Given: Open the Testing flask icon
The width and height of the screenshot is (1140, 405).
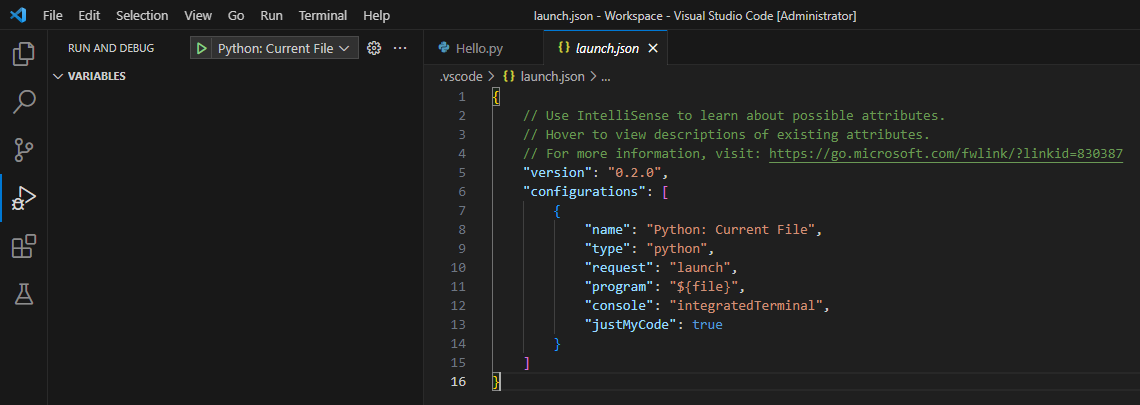Looking at the screenshot, I should click(x=24, y=294).
